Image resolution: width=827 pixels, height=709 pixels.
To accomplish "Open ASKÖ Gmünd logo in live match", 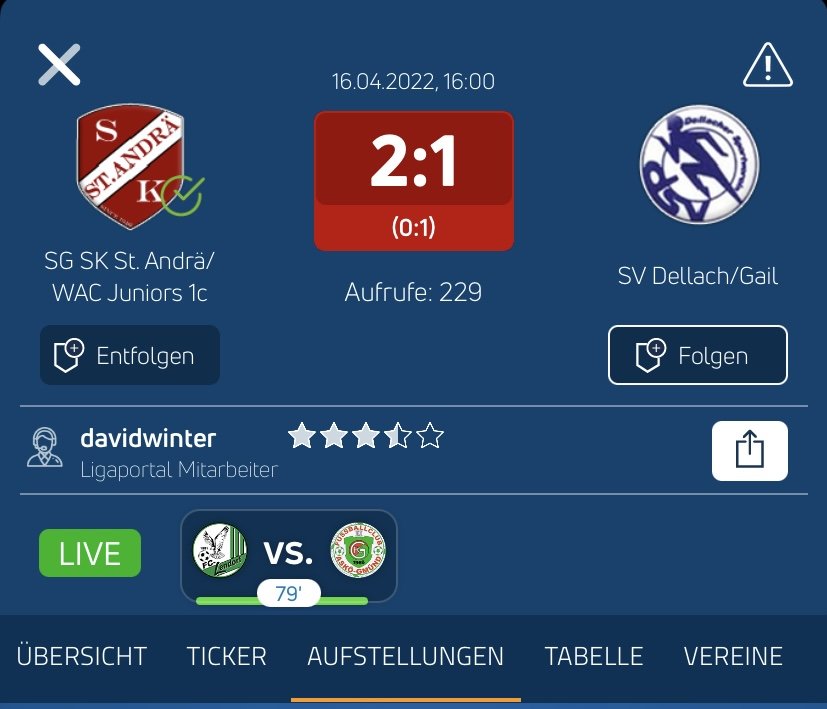I will tap(358, 550).
